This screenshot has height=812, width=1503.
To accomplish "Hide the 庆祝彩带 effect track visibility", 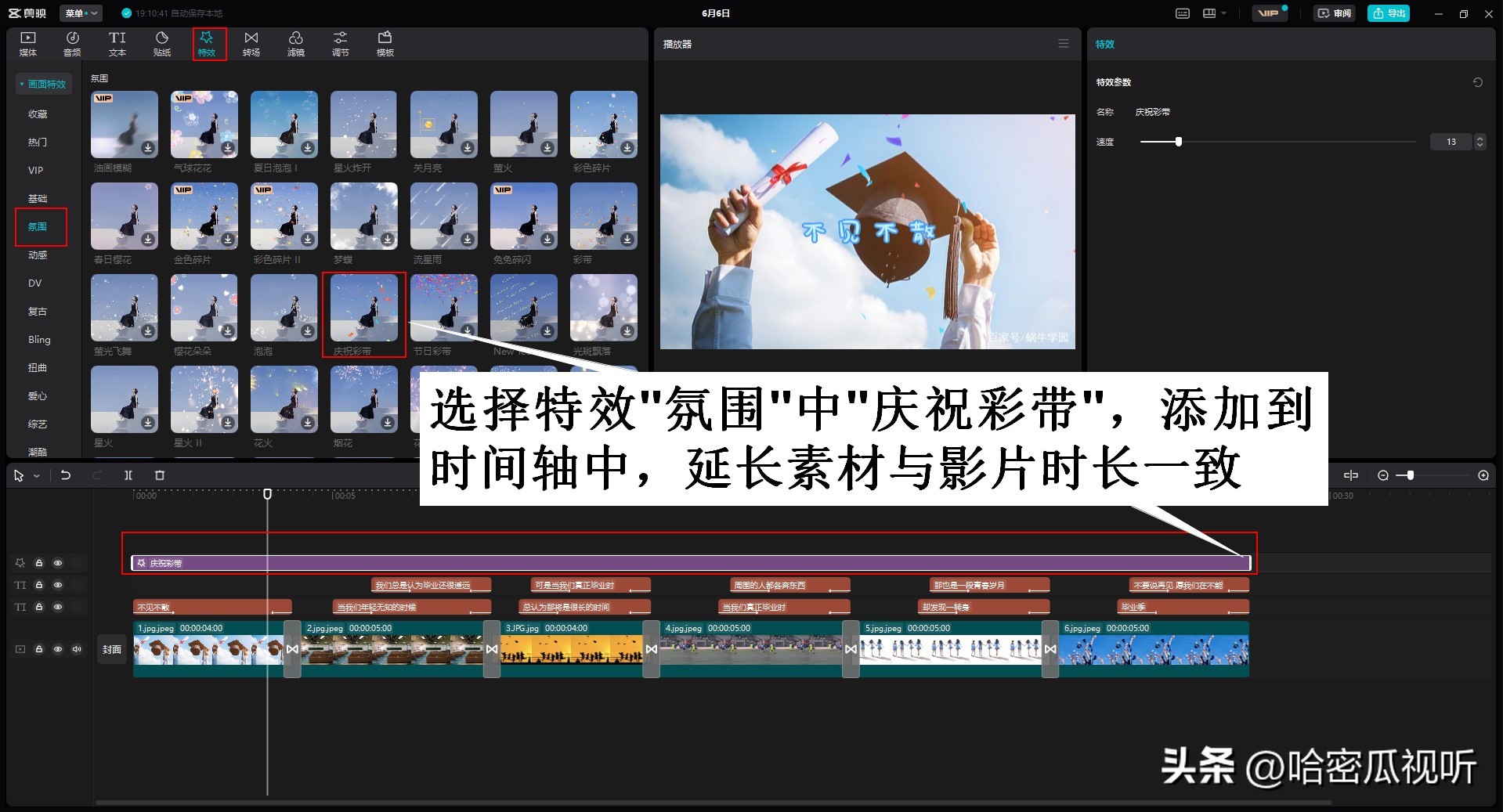I will [x=58, y=563].
